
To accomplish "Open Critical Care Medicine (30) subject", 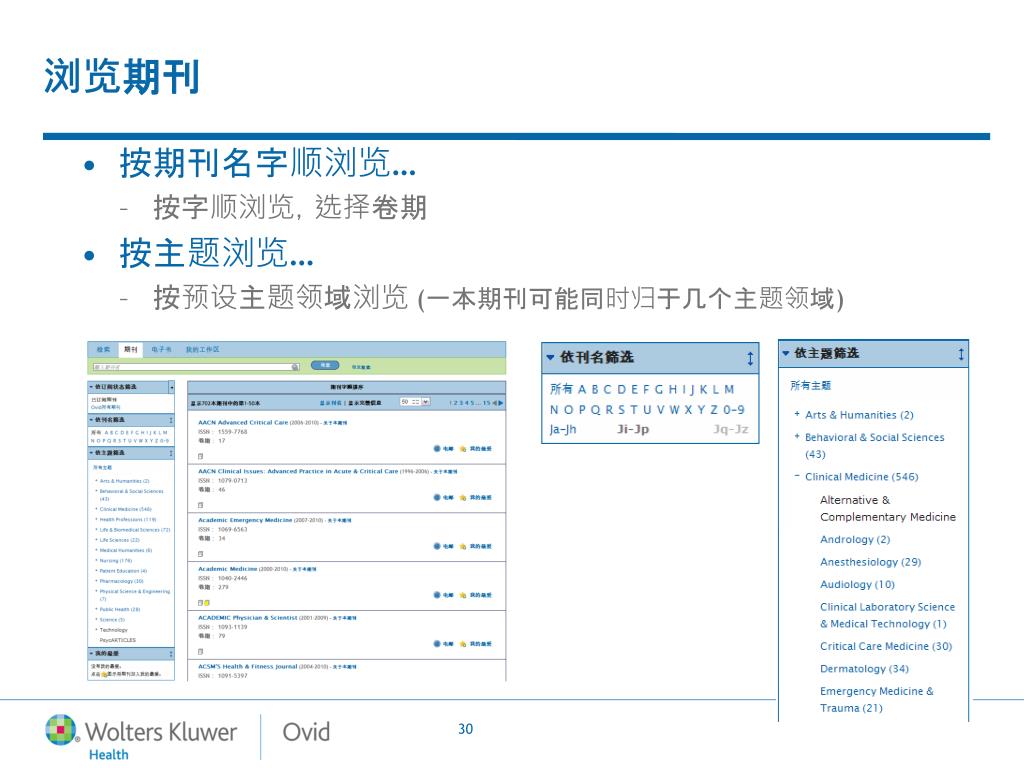I will (886, 646).
